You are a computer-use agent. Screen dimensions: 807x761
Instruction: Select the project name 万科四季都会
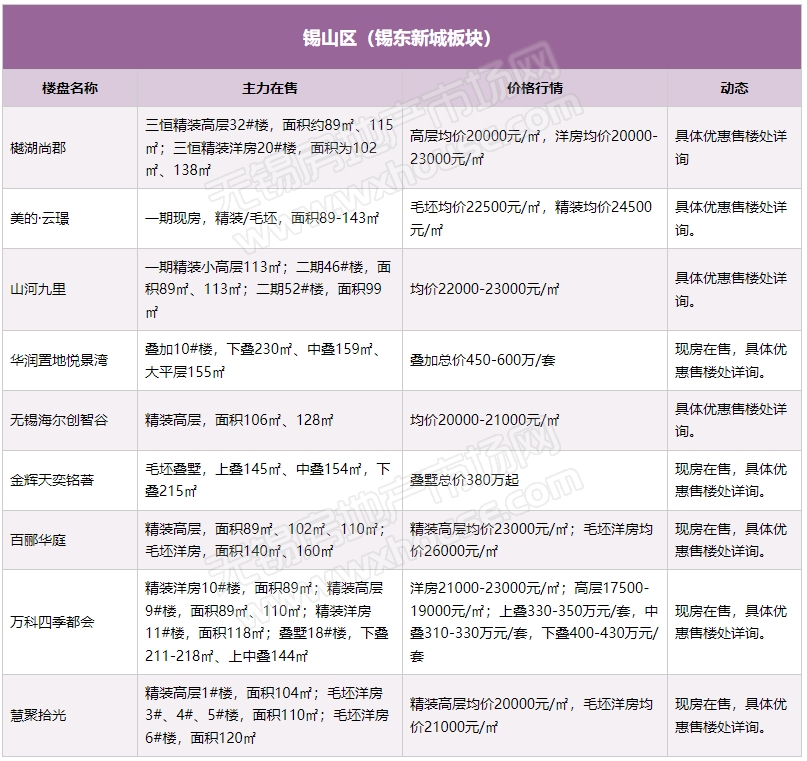(52, 622)
